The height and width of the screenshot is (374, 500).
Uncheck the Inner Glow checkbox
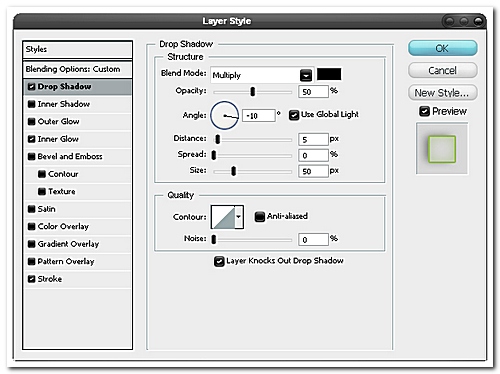[31, 139]
